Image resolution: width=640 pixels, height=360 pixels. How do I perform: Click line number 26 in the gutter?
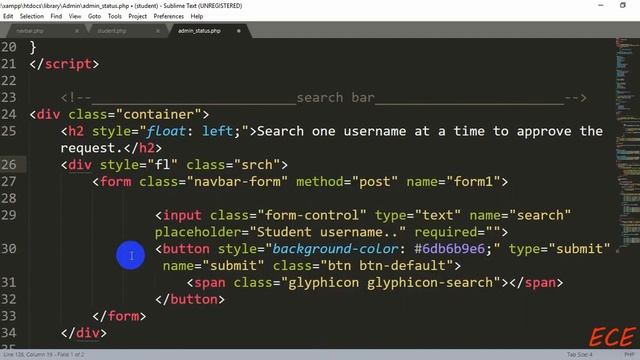point(9,165)
